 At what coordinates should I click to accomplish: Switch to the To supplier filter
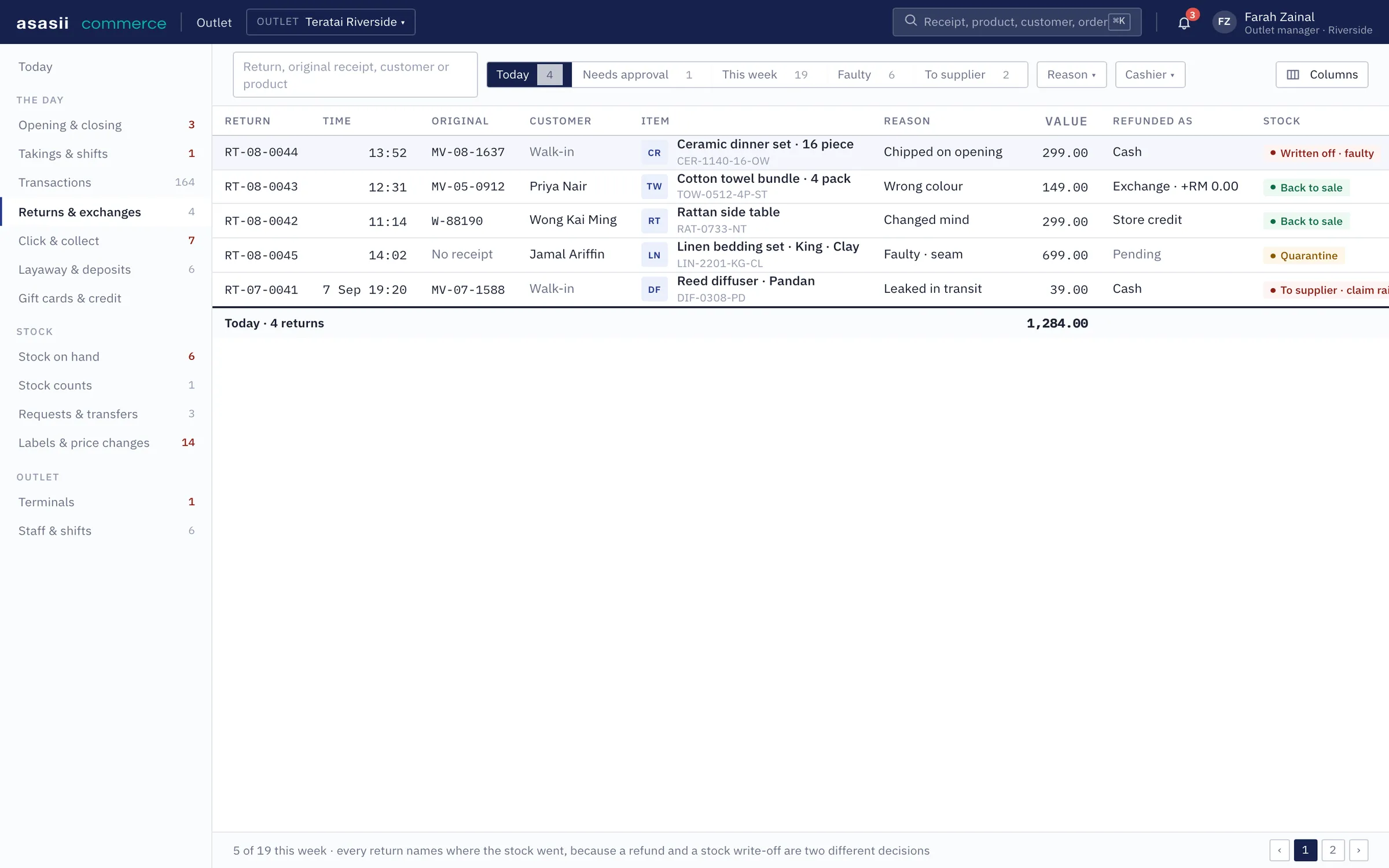[x=967, y=75]
